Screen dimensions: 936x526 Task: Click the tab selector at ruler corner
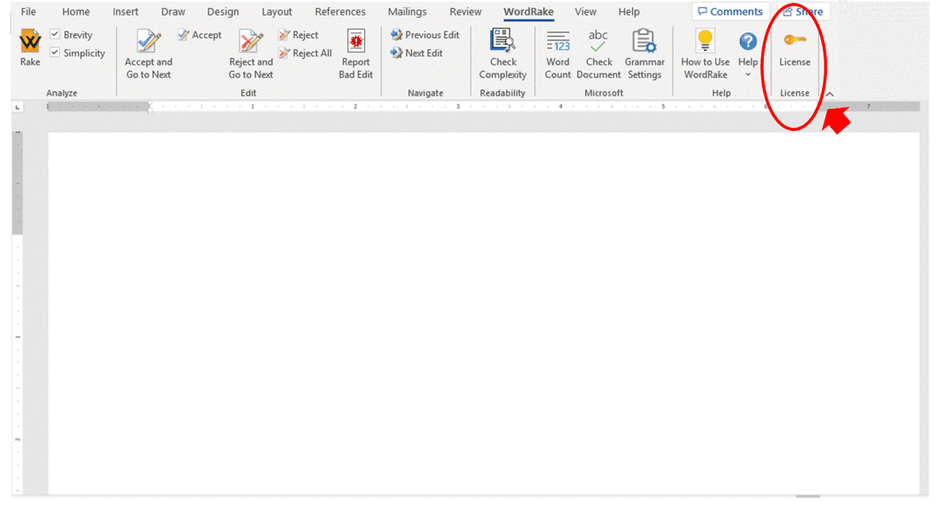tap(17, 107)
